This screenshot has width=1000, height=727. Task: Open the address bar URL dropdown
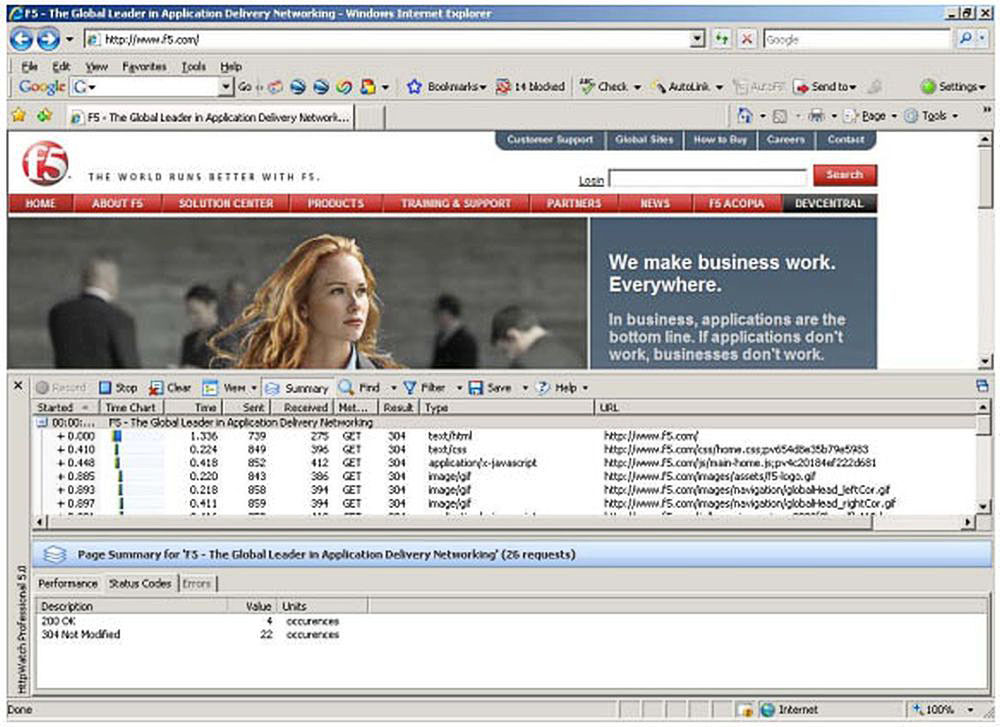coord(698,39)
